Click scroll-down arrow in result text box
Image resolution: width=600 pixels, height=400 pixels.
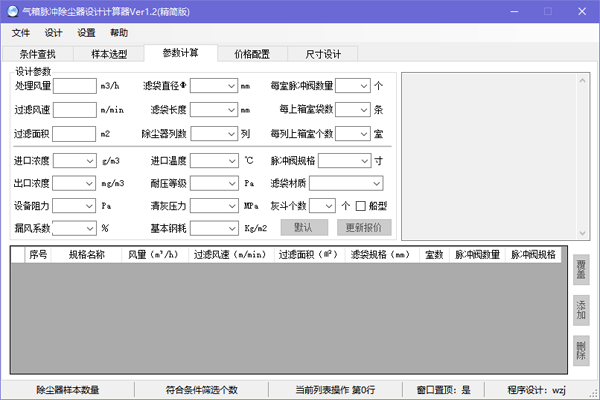point(582,233)
